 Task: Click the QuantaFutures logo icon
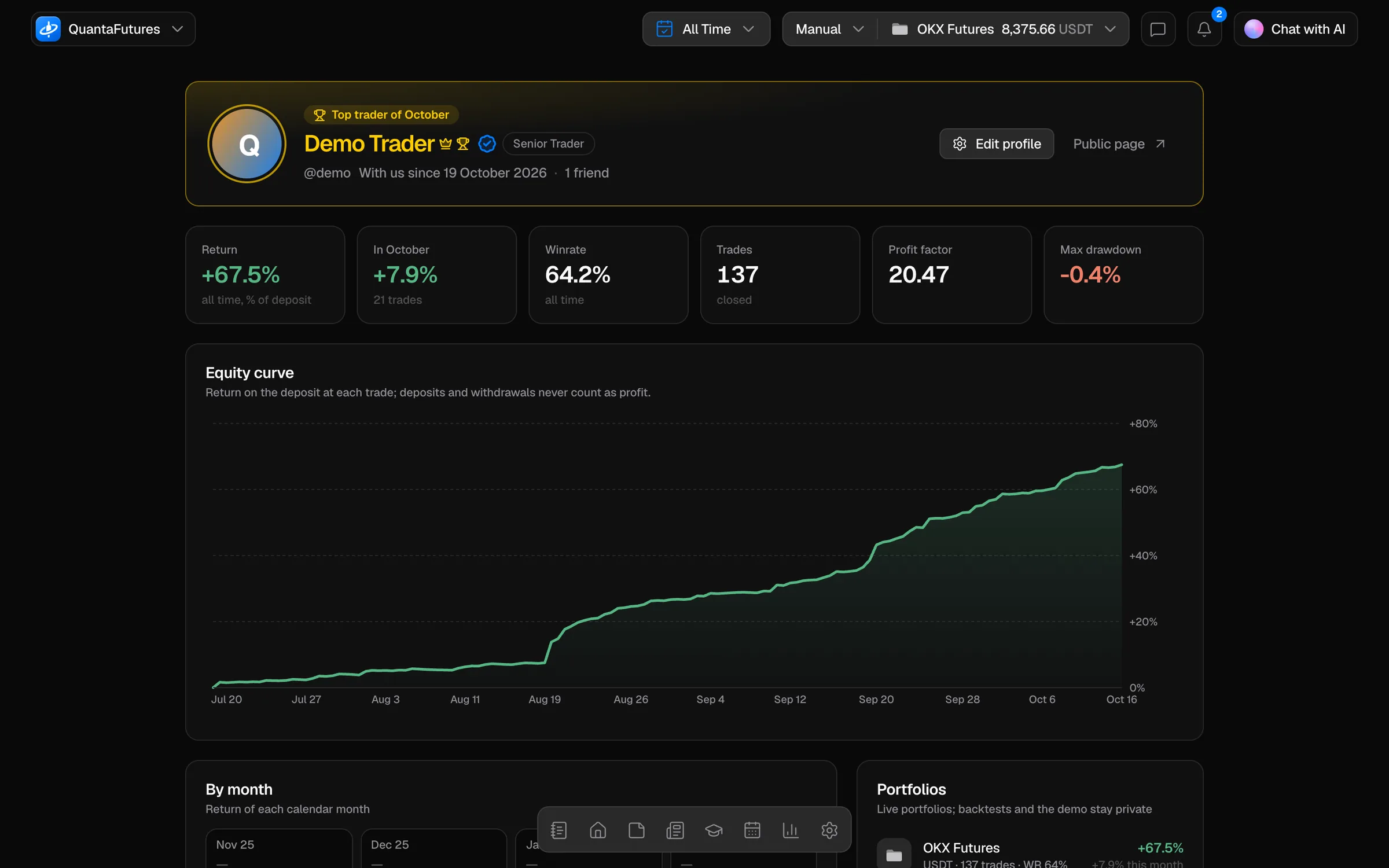coord(48,29)
